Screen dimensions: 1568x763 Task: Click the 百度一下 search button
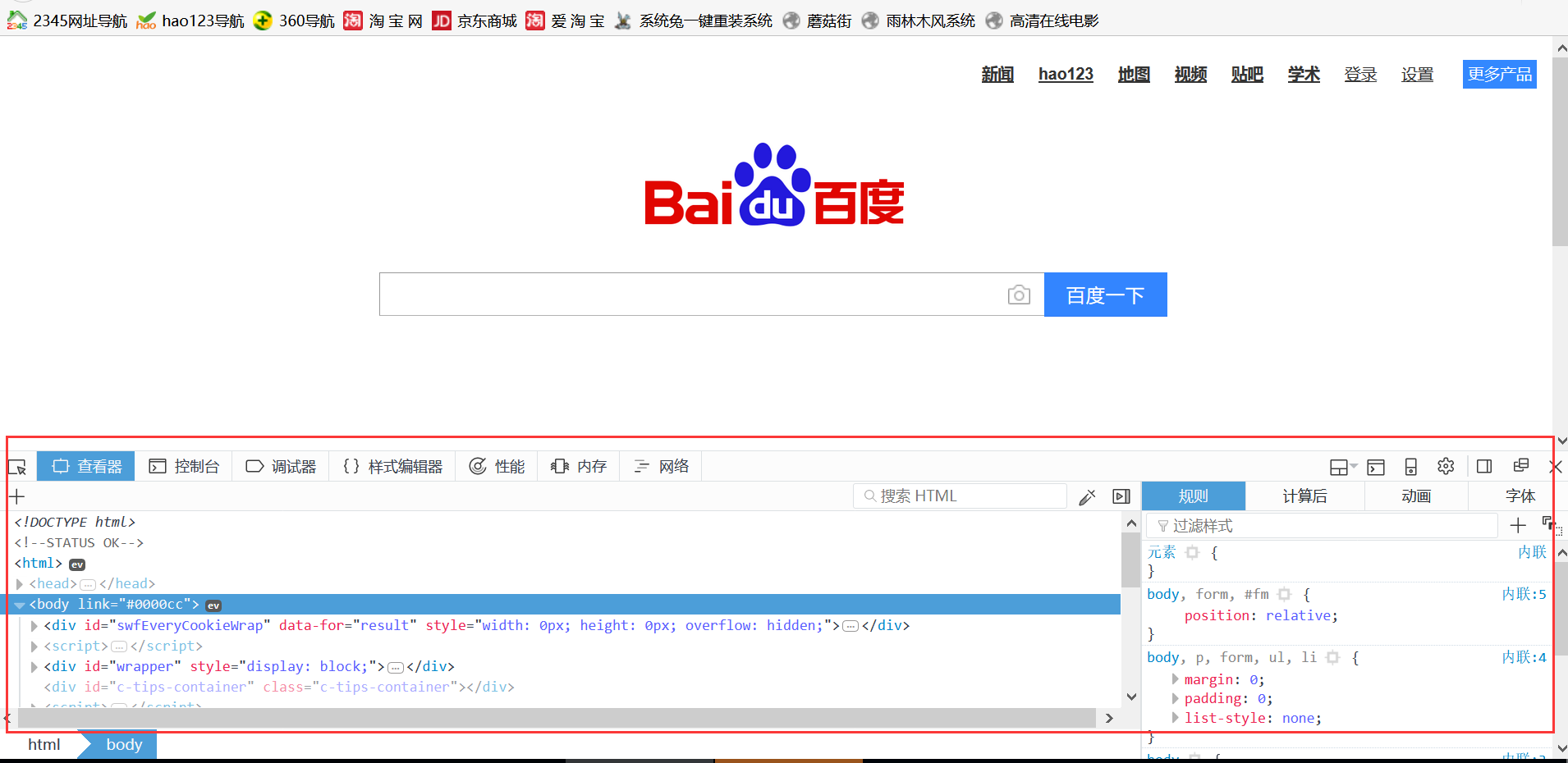coord(1105,295)
